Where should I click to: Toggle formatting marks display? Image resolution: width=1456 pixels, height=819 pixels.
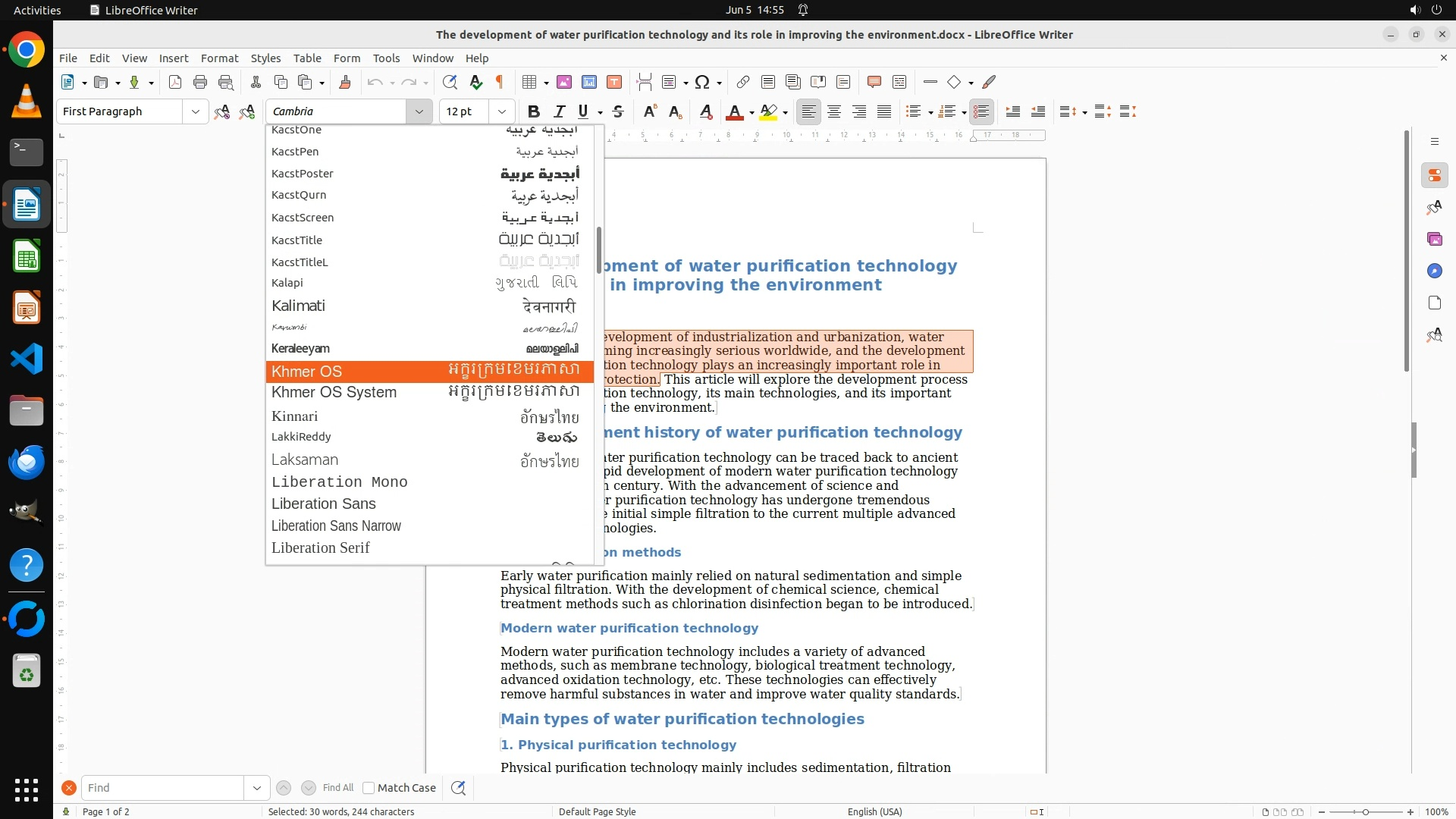tap(500, 82)
